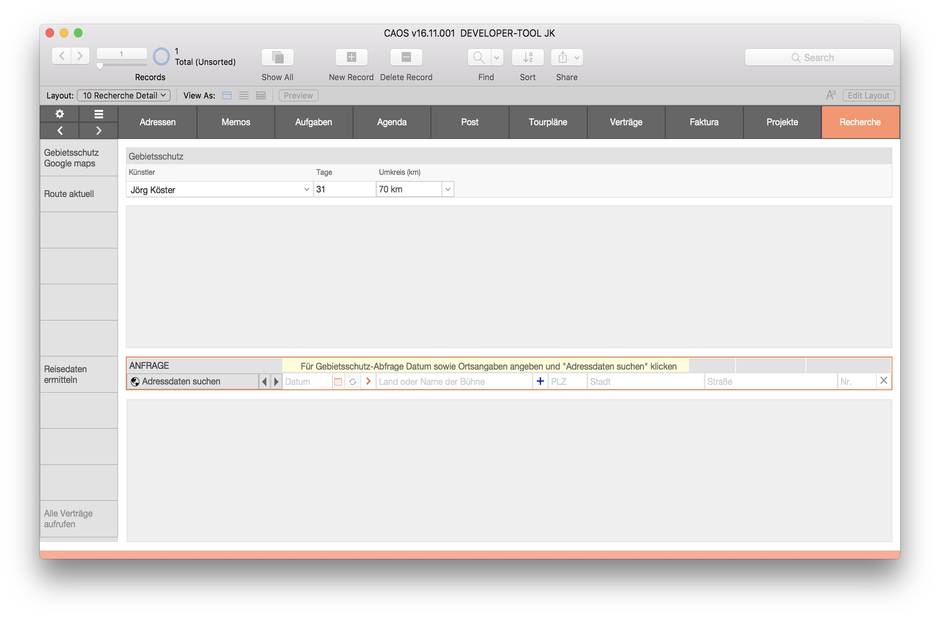
Task: Click Route aktuell sidebar button
Action: [79, 194]
